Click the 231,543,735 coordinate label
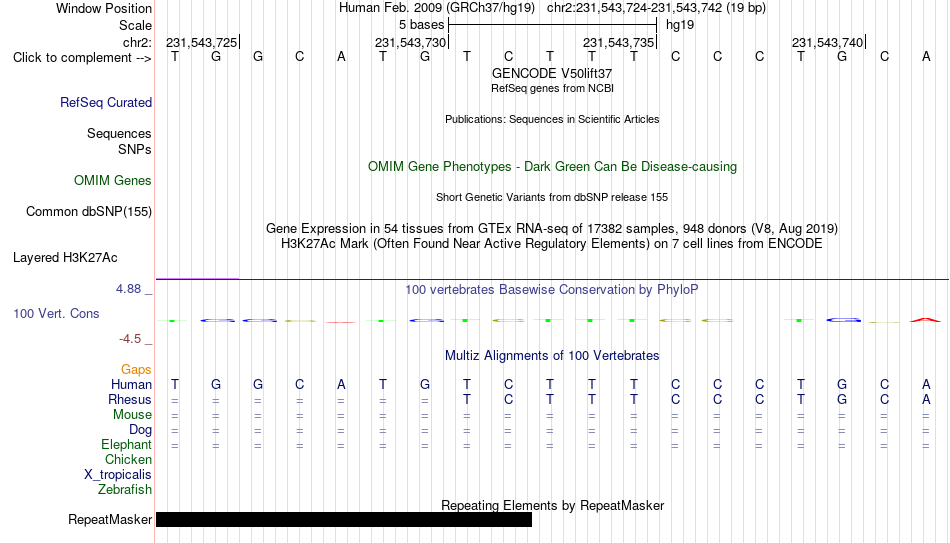This screenshot has width=950, height=543. [x=619, y=42]
